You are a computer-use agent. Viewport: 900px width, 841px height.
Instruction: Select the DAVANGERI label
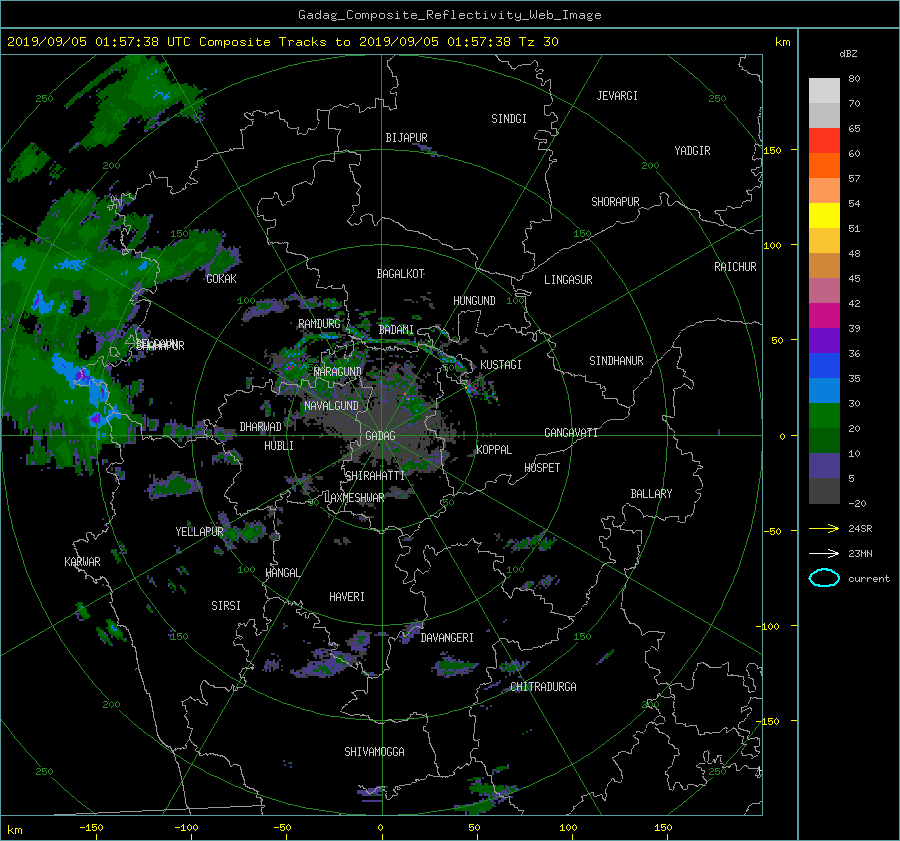[x=447, y=638]
